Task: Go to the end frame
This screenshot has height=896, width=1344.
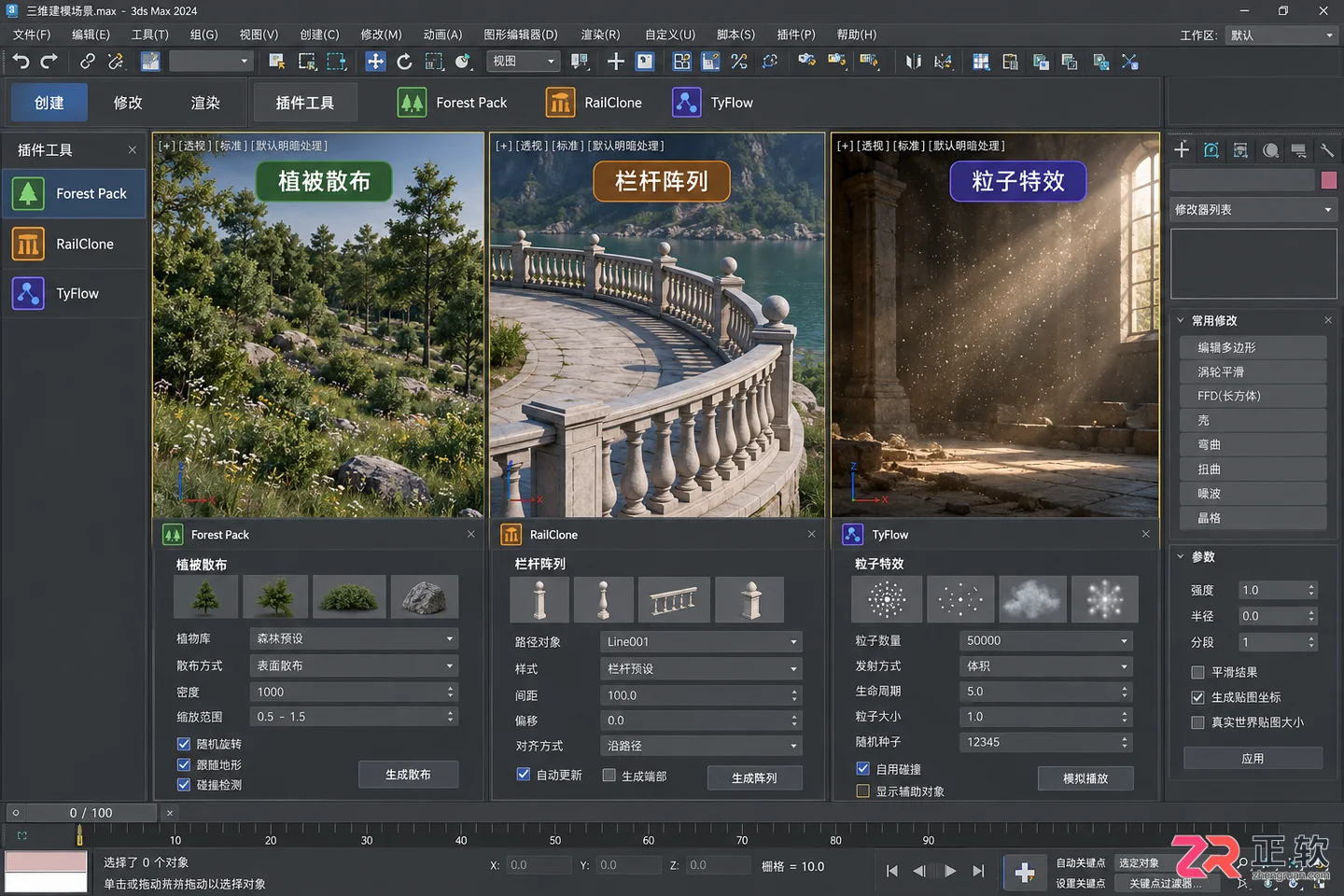Action: (x=978, y=871)
